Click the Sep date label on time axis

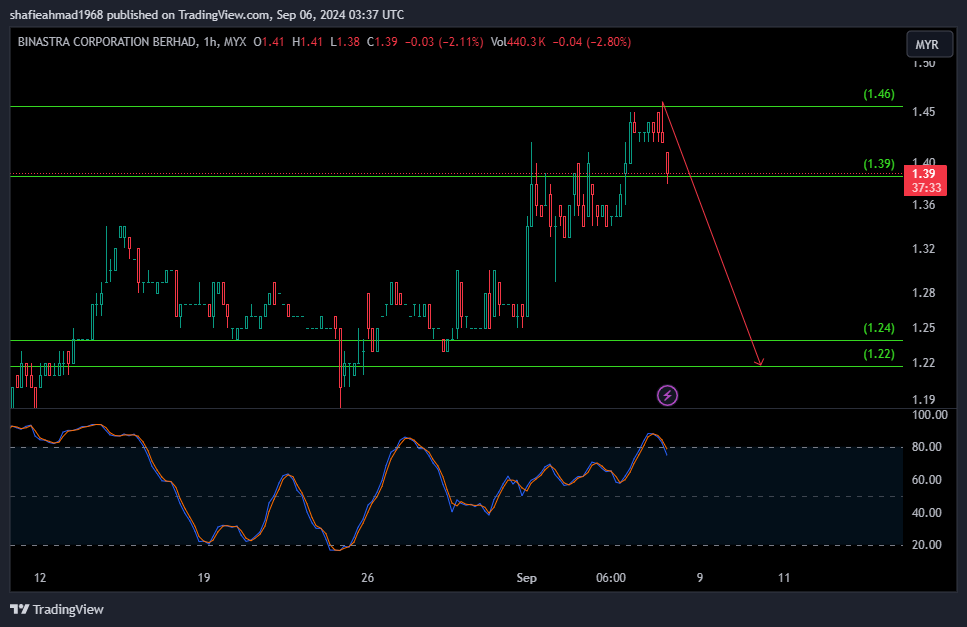click(x=526, y=578)
